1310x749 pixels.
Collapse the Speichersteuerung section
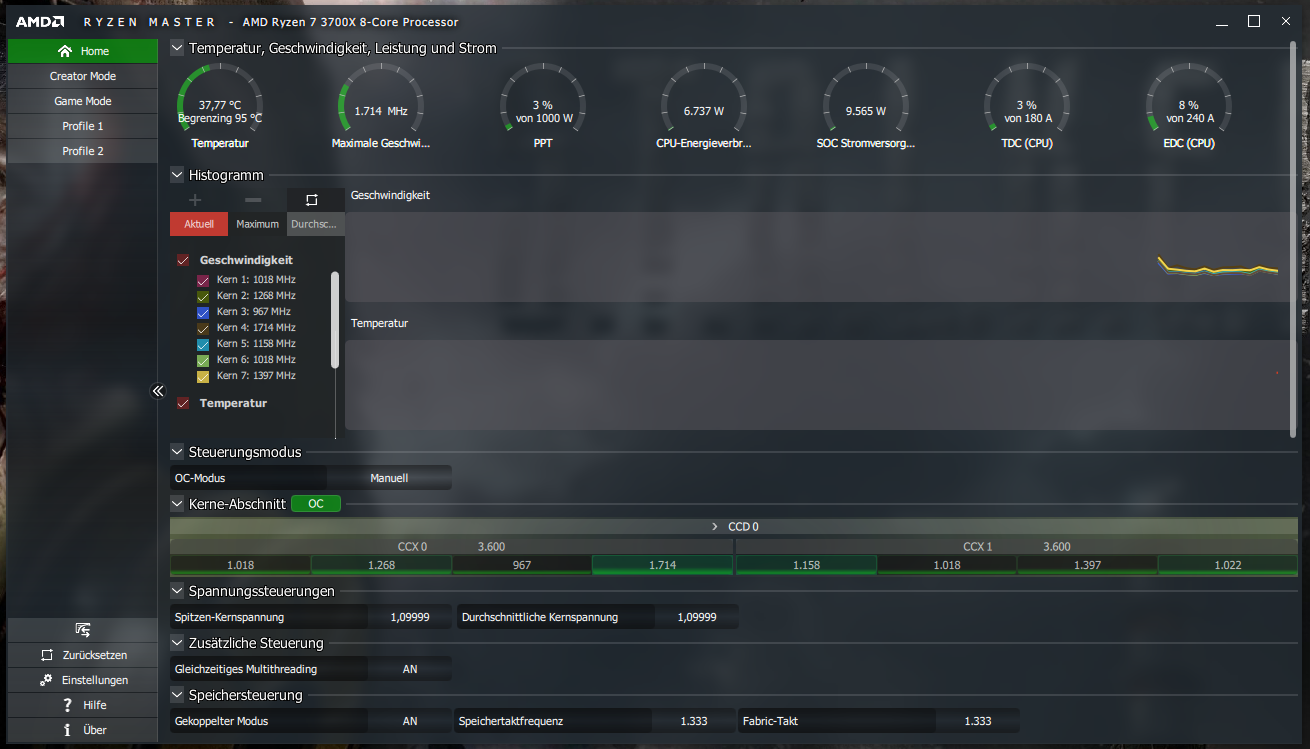pyautogui.click(x=177, y=695)
